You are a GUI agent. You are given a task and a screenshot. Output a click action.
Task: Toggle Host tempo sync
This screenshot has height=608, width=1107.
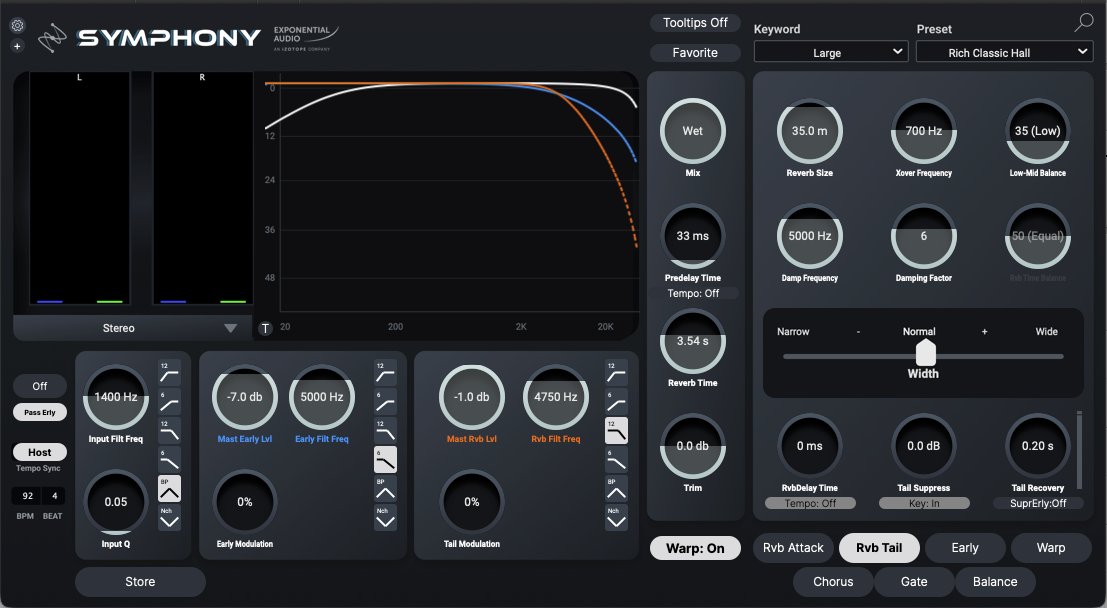(40, 452)
